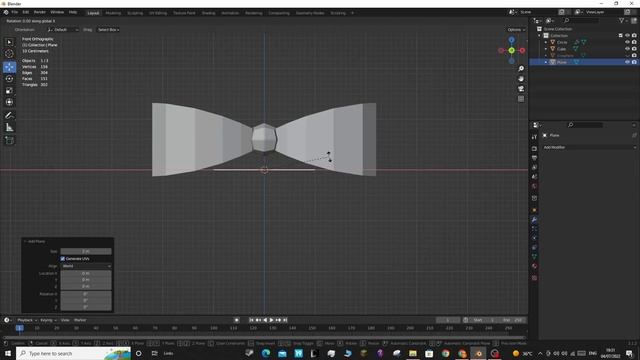Jump to the timeline start frame
Screen dimensions: 640x360
(251, 320)
